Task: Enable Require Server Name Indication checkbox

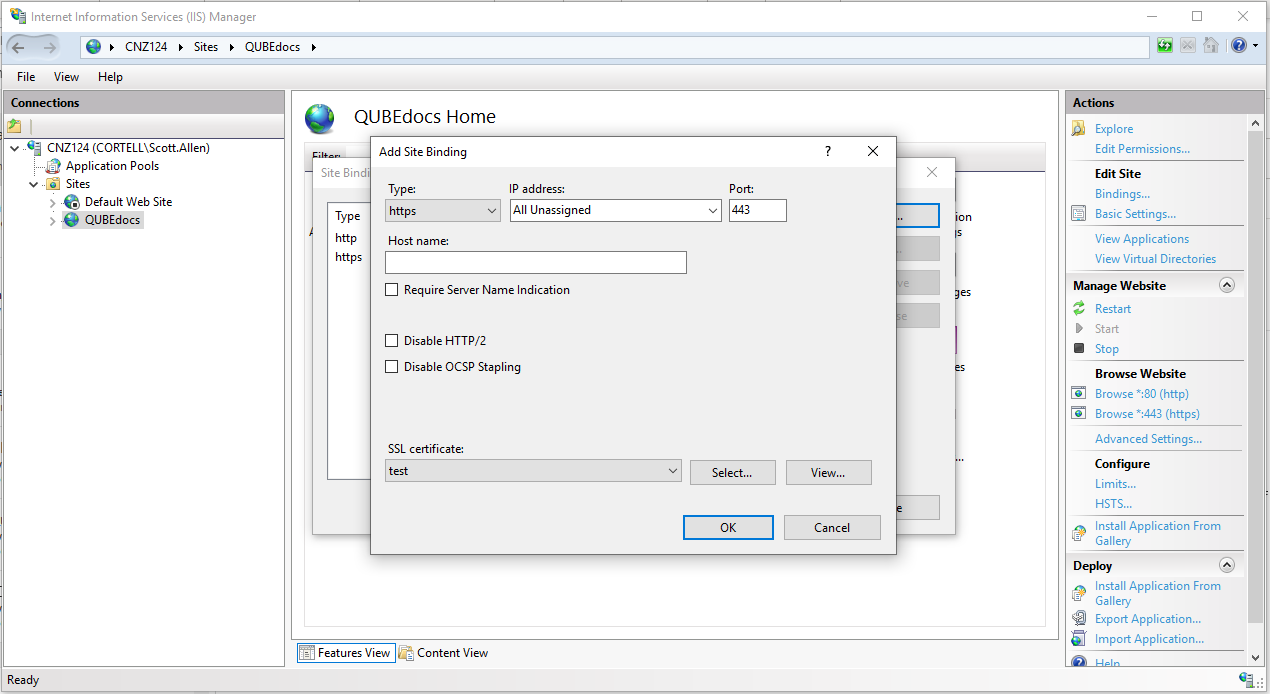Action: click(x=392, y=290)
